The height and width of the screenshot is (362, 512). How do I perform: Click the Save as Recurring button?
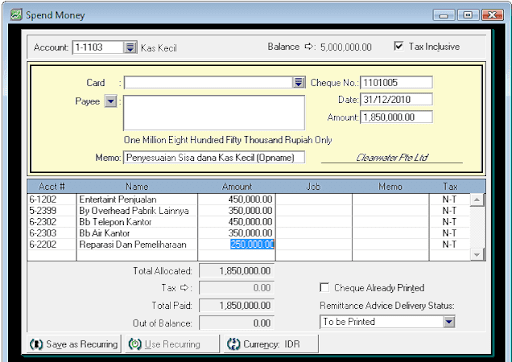[x=74, y=344]
